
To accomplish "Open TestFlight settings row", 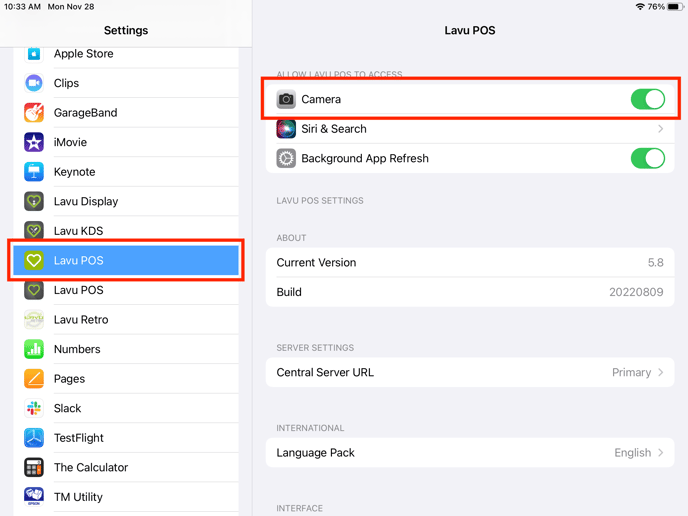I will click(126, 438).
